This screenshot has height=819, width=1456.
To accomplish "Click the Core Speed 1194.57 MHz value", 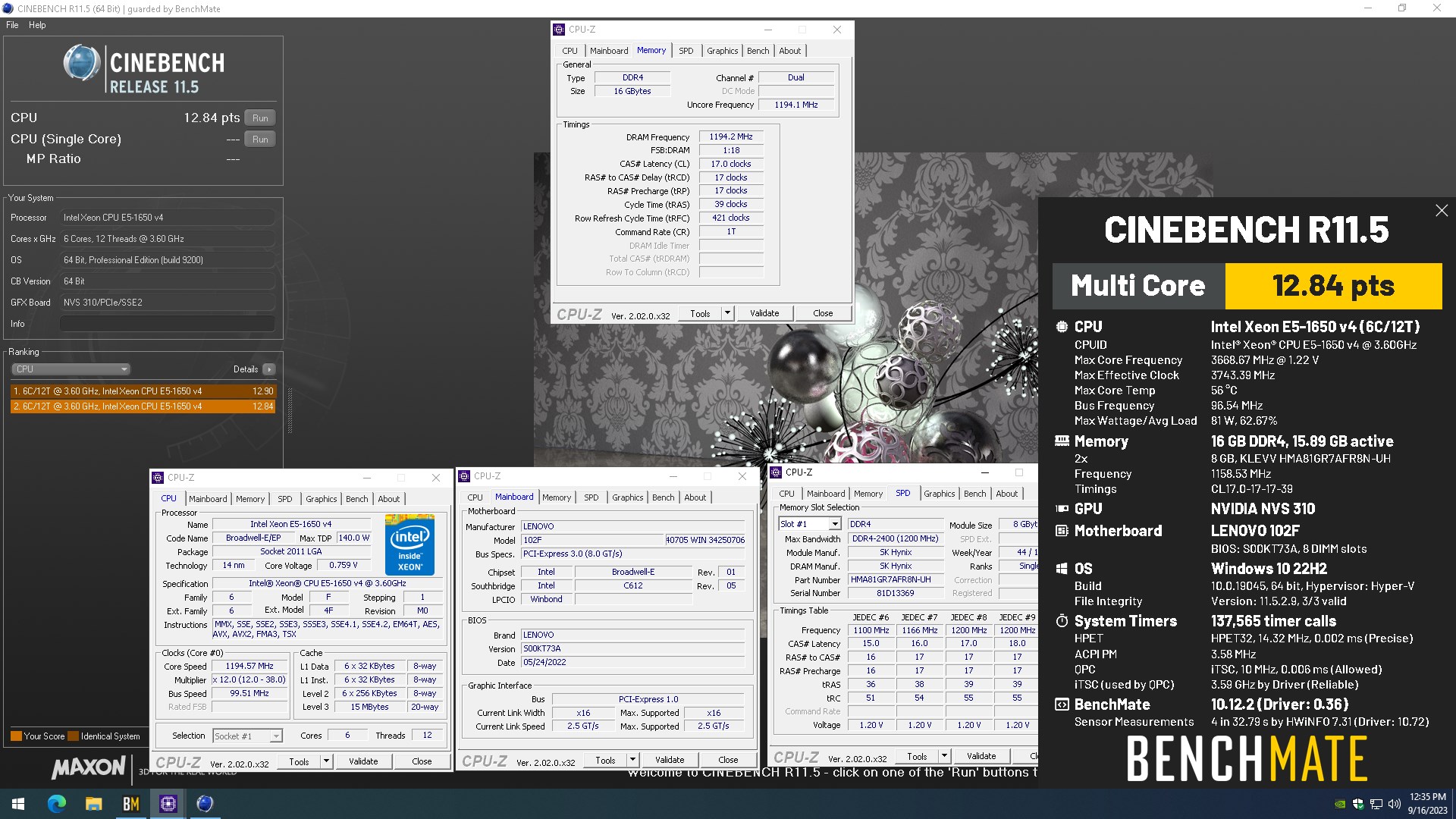I will pyautogui.click(x=249, y=667).
